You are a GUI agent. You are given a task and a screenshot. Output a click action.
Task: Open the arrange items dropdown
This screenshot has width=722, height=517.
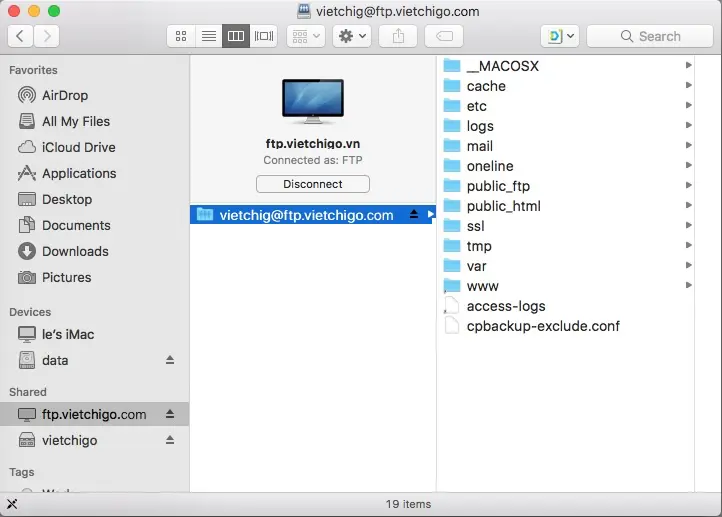pyautogui.click(x=306, y=36)
